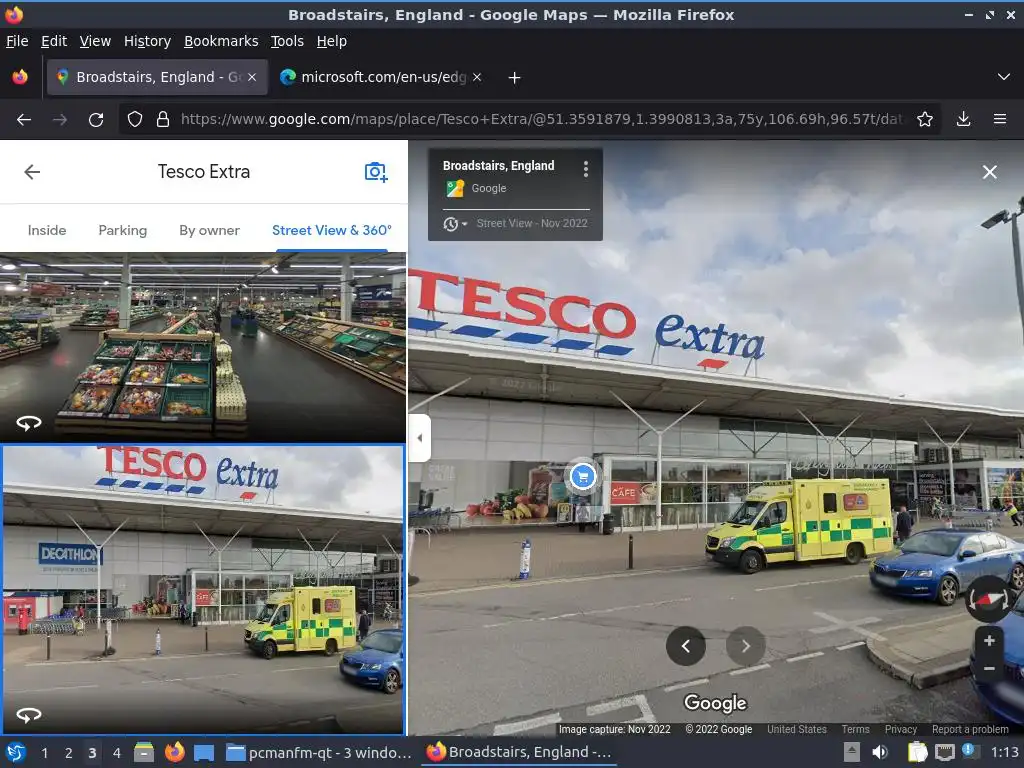Click the removable media eject tray icon
Screen dimensions: 1024x768
(851, 752)
